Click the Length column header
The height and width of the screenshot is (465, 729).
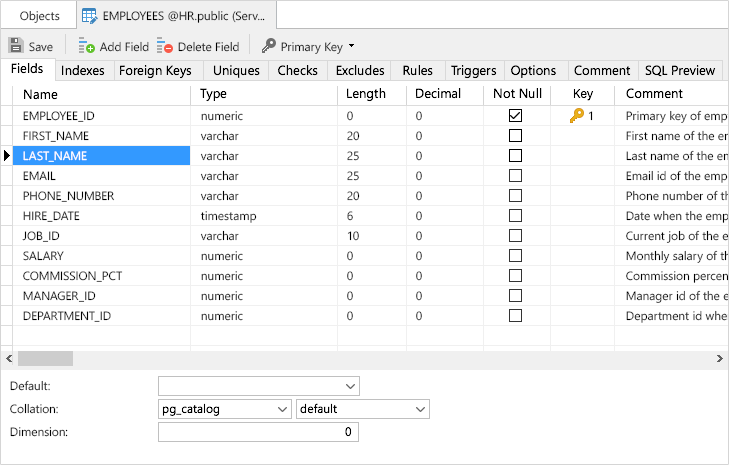coord(372,94)
